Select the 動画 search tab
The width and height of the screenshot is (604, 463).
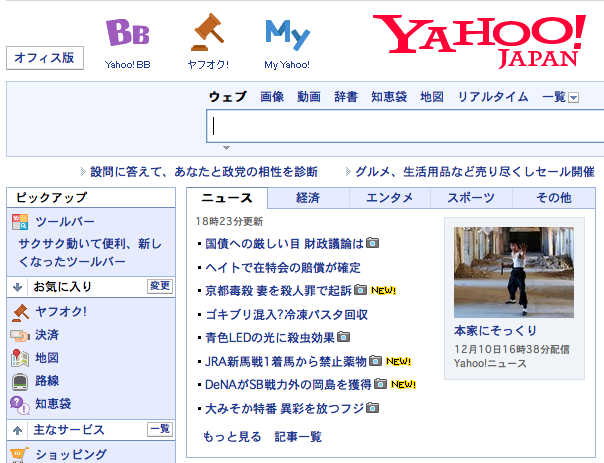coord(309,97)
